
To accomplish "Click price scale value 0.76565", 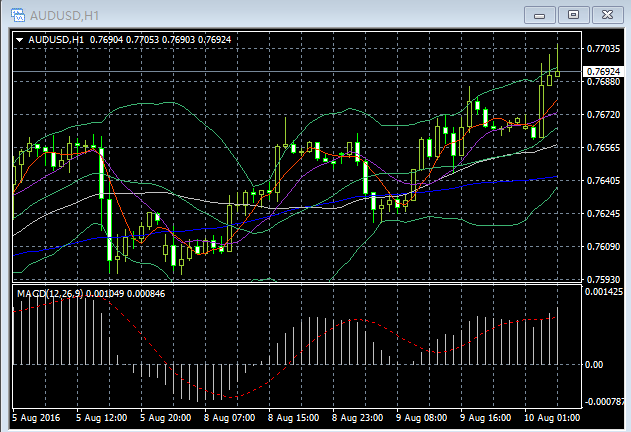I will 603,148.
